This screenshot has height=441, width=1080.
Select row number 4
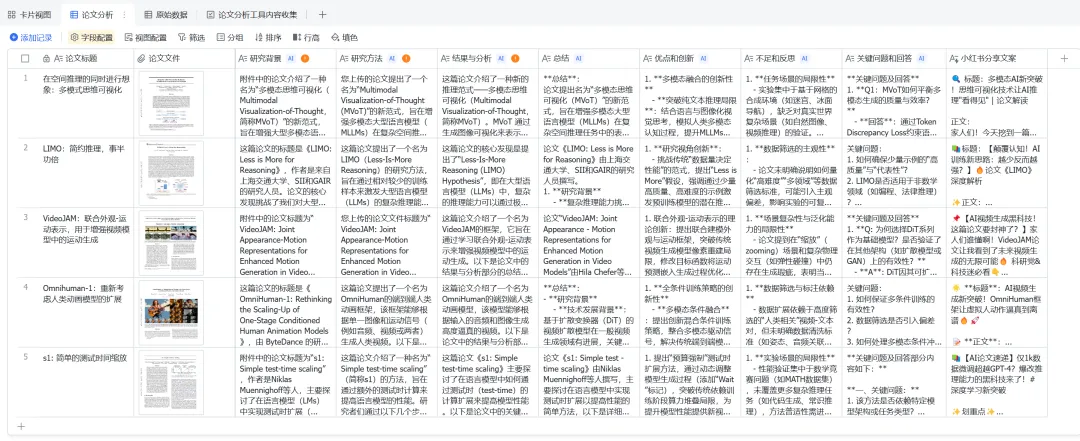point(25,287)
